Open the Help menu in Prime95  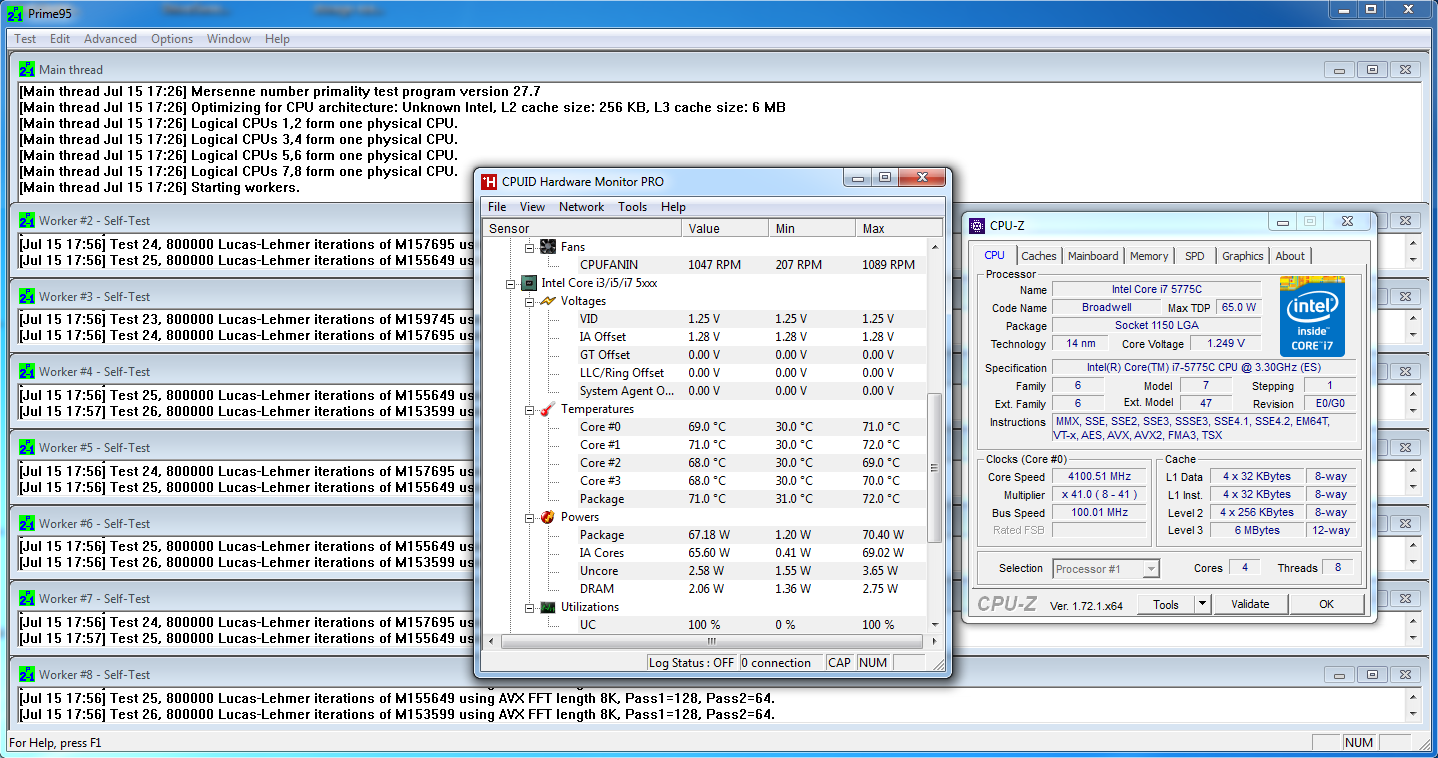277,39
